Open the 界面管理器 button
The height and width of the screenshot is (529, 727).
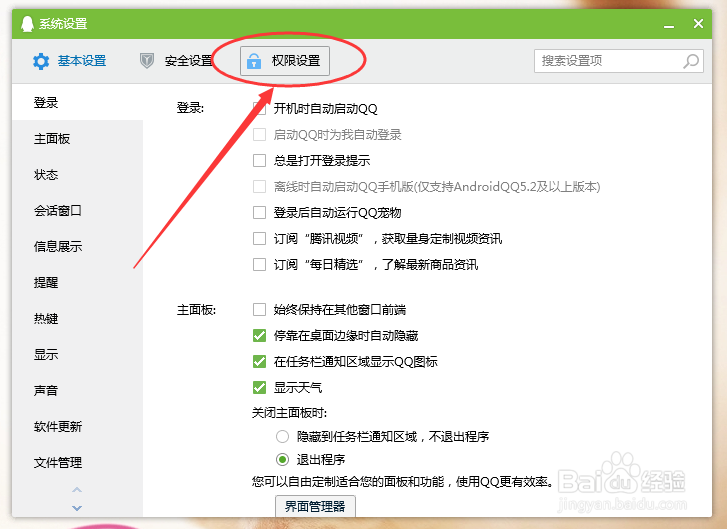315,506
